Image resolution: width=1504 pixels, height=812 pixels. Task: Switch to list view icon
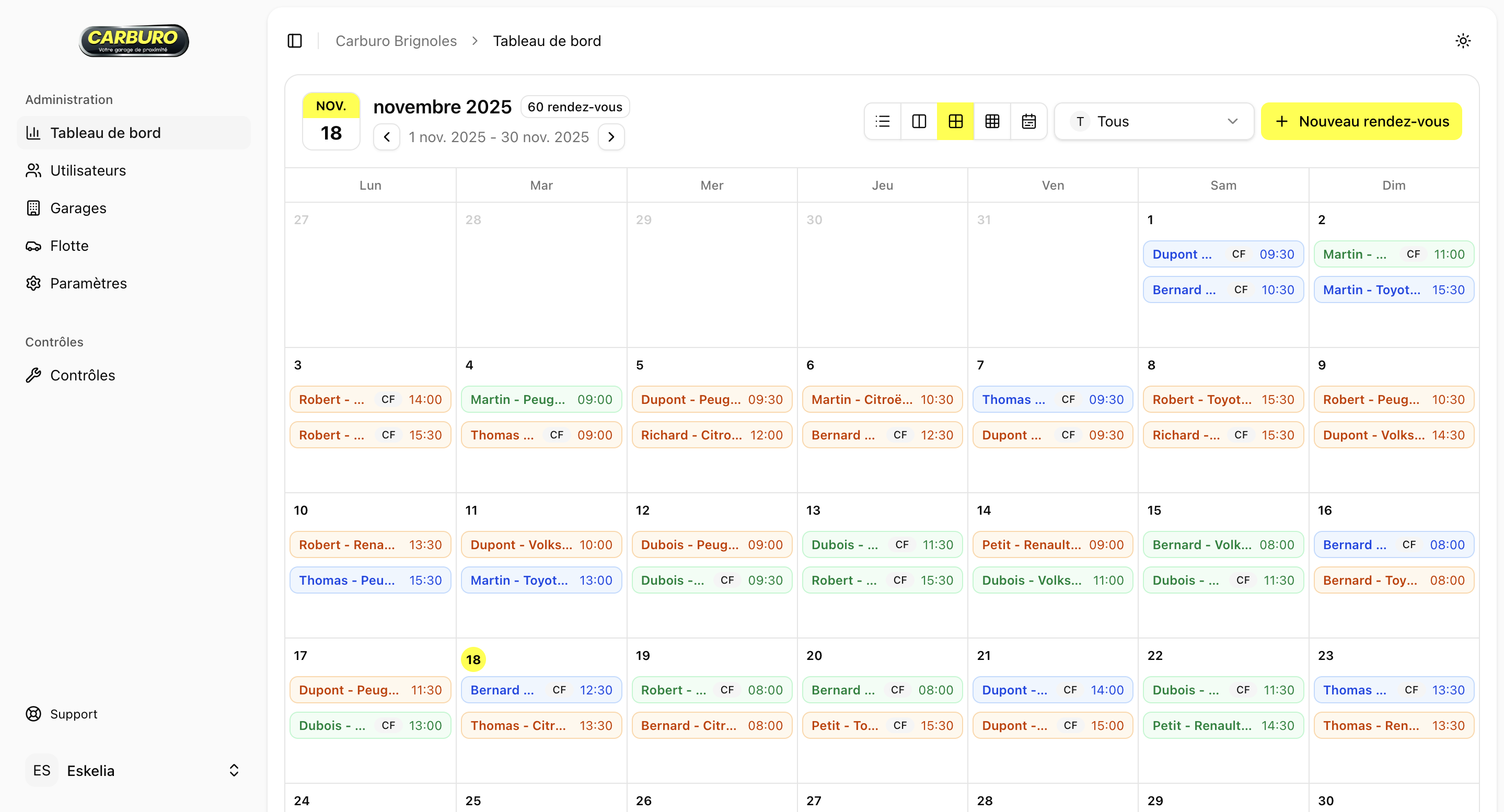click(883, 121)
